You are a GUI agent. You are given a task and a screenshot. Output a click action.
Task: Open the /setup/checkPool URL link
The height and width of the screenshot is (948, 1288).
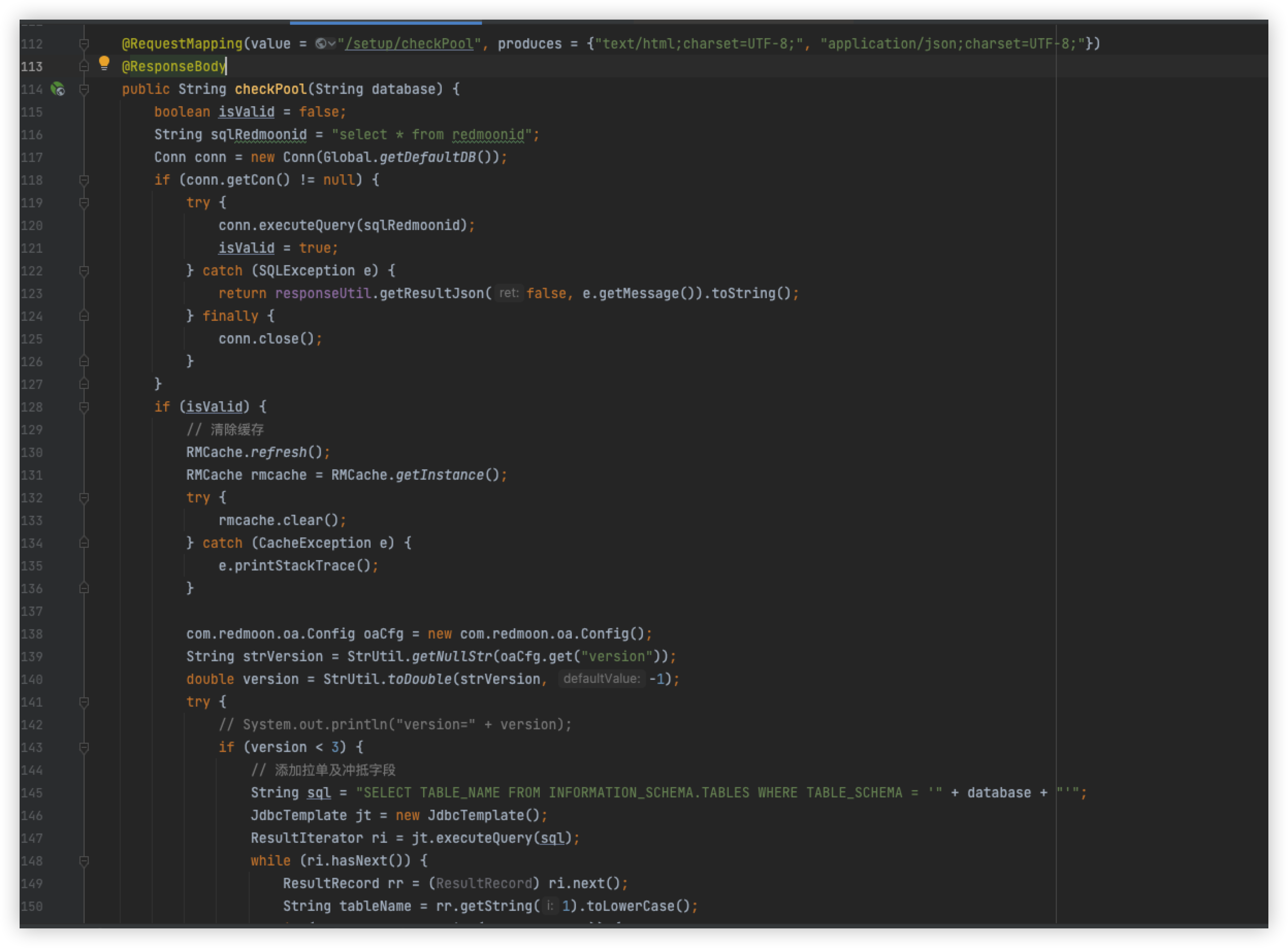[409, 44]
